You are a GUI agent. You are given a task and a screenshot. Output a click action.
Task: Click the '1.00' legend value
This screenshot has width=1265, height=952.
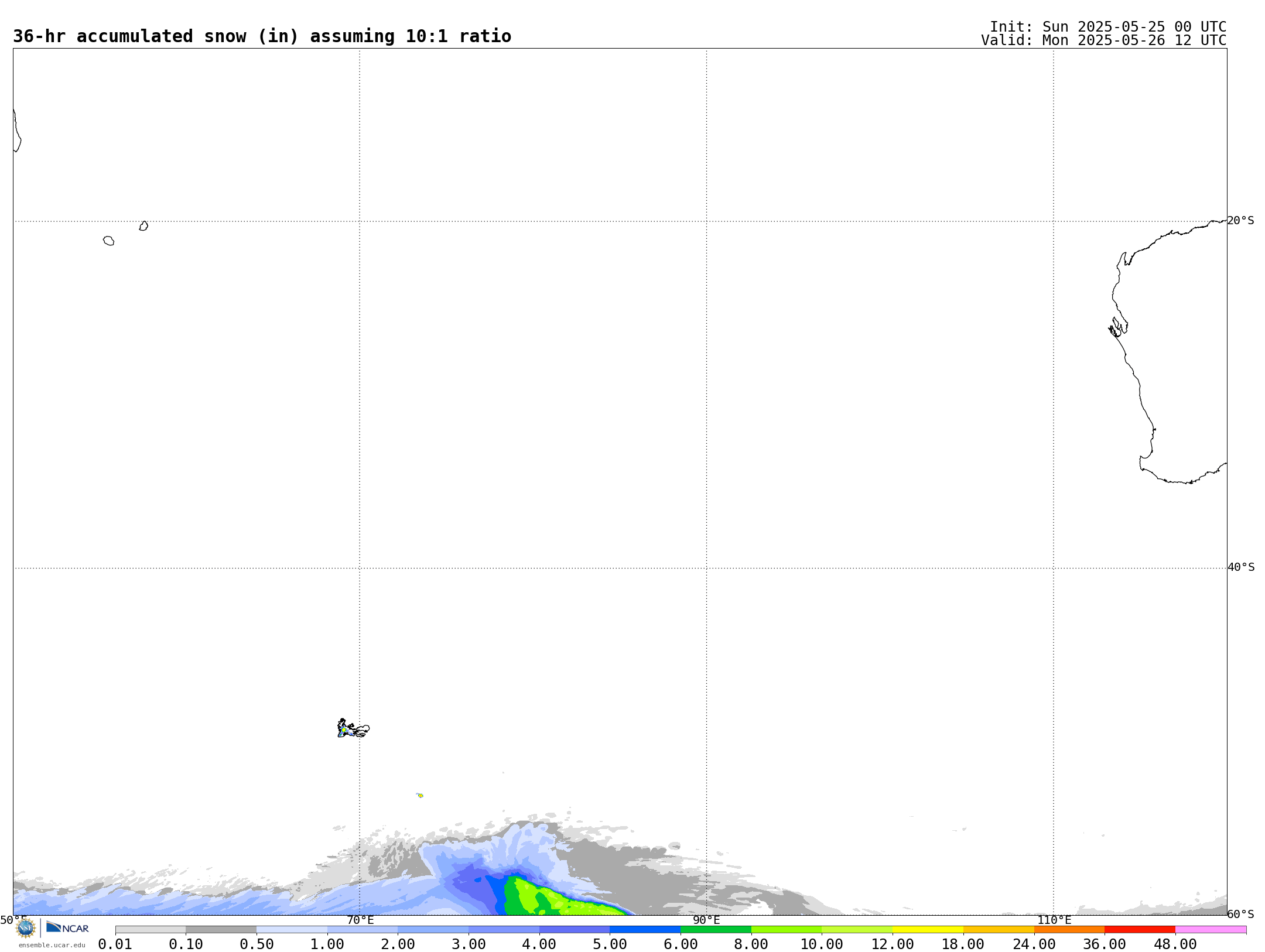coord(327,944)
